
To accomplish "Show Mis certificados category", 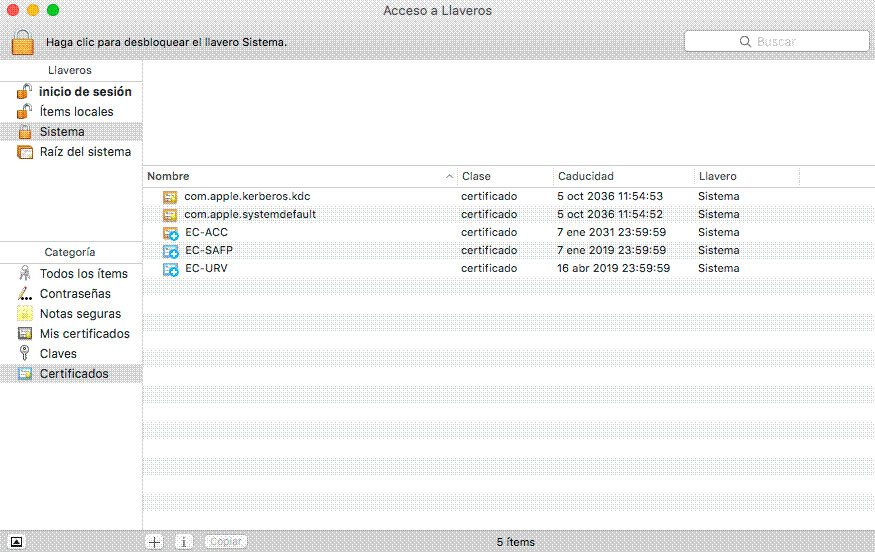I will click(x=85, y=334).
